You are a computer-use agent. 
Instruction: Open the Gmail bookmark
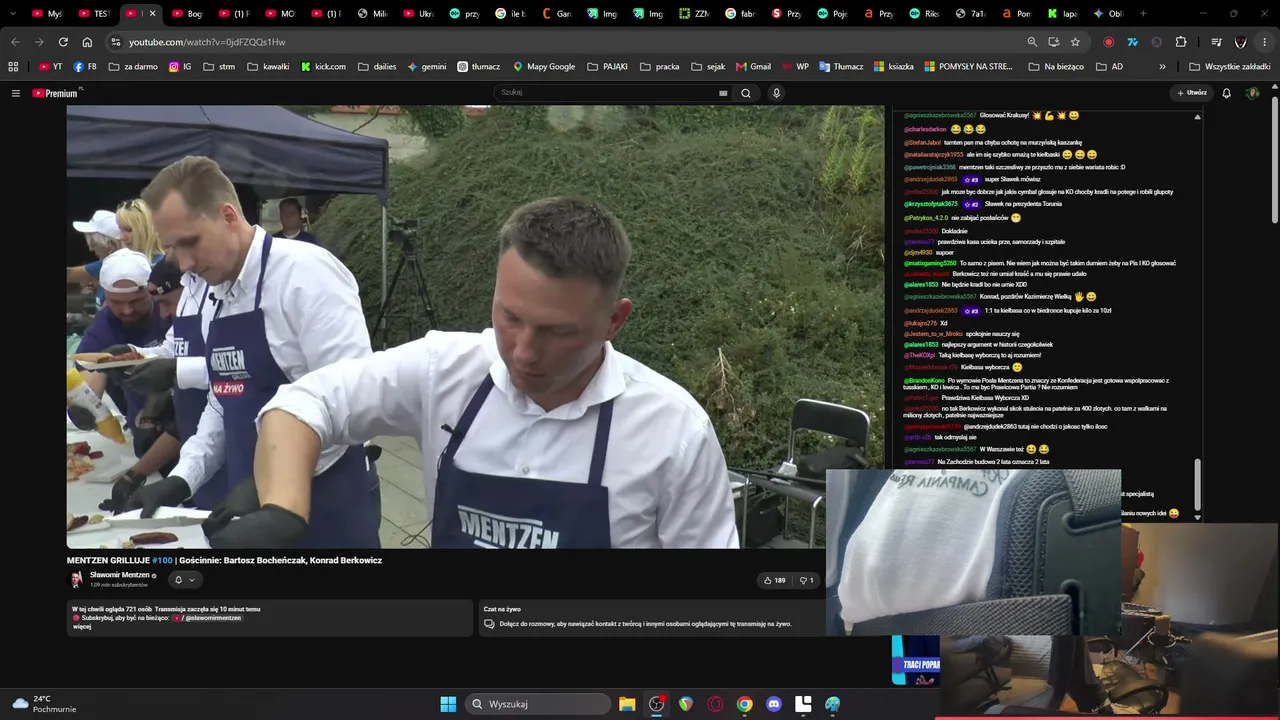click(x=753, y=67)
